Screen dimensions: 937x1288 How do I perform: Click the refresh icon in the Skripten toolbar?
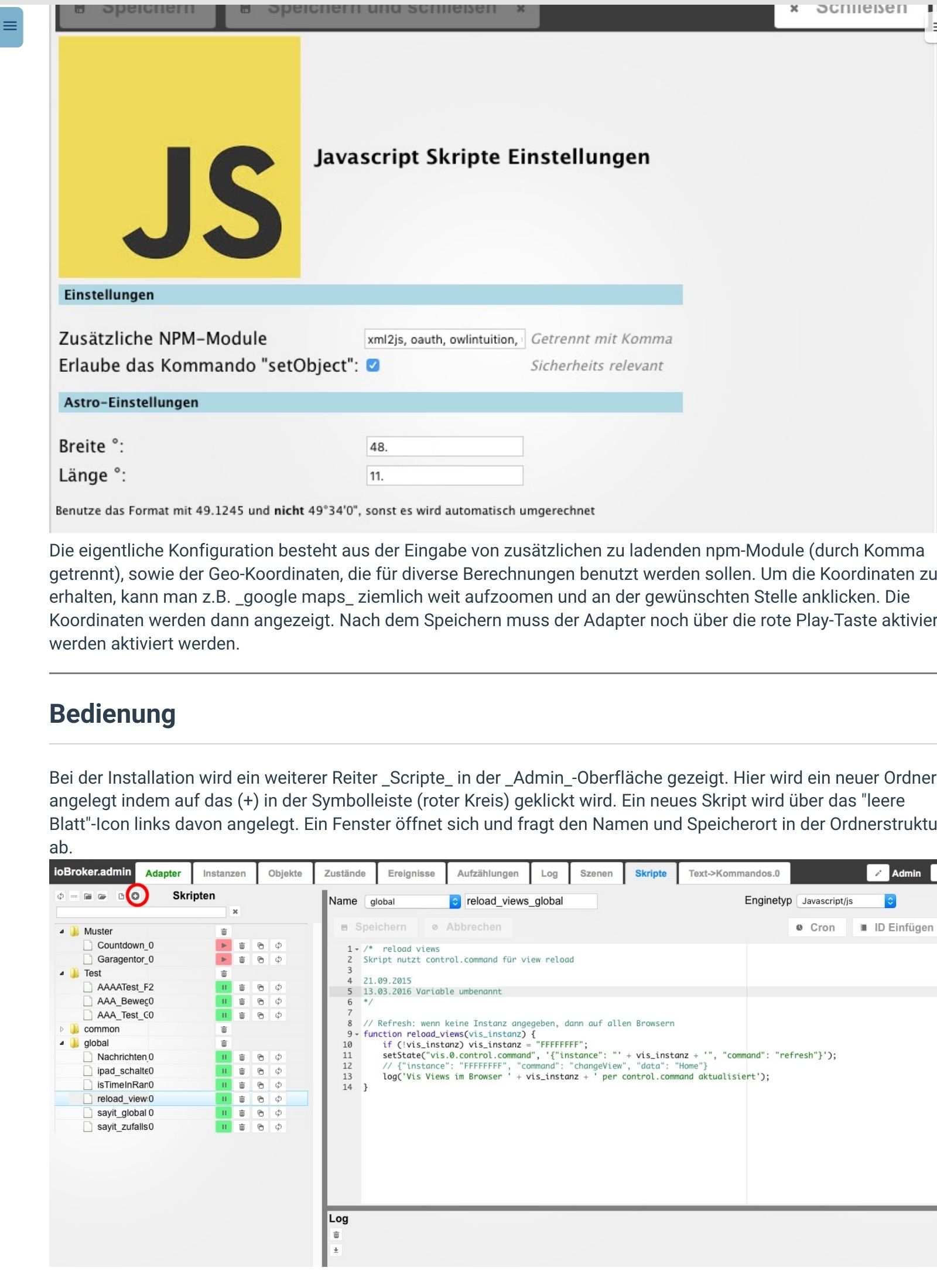(60, 896)
